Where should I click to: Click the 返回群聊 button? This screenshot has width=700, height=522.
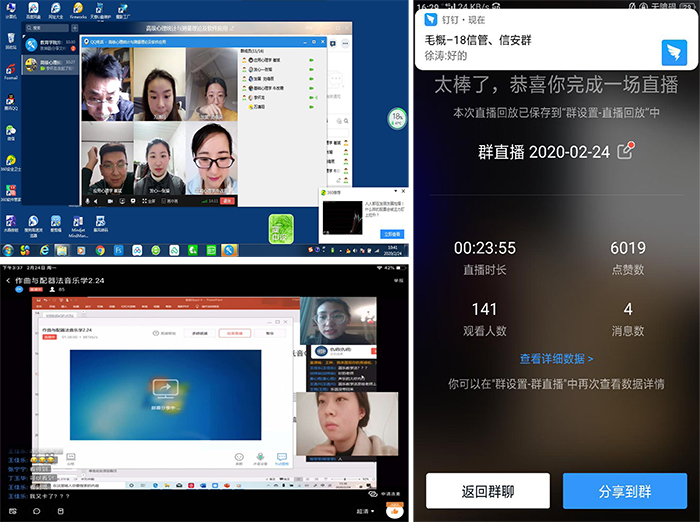[x=488, y=491]
